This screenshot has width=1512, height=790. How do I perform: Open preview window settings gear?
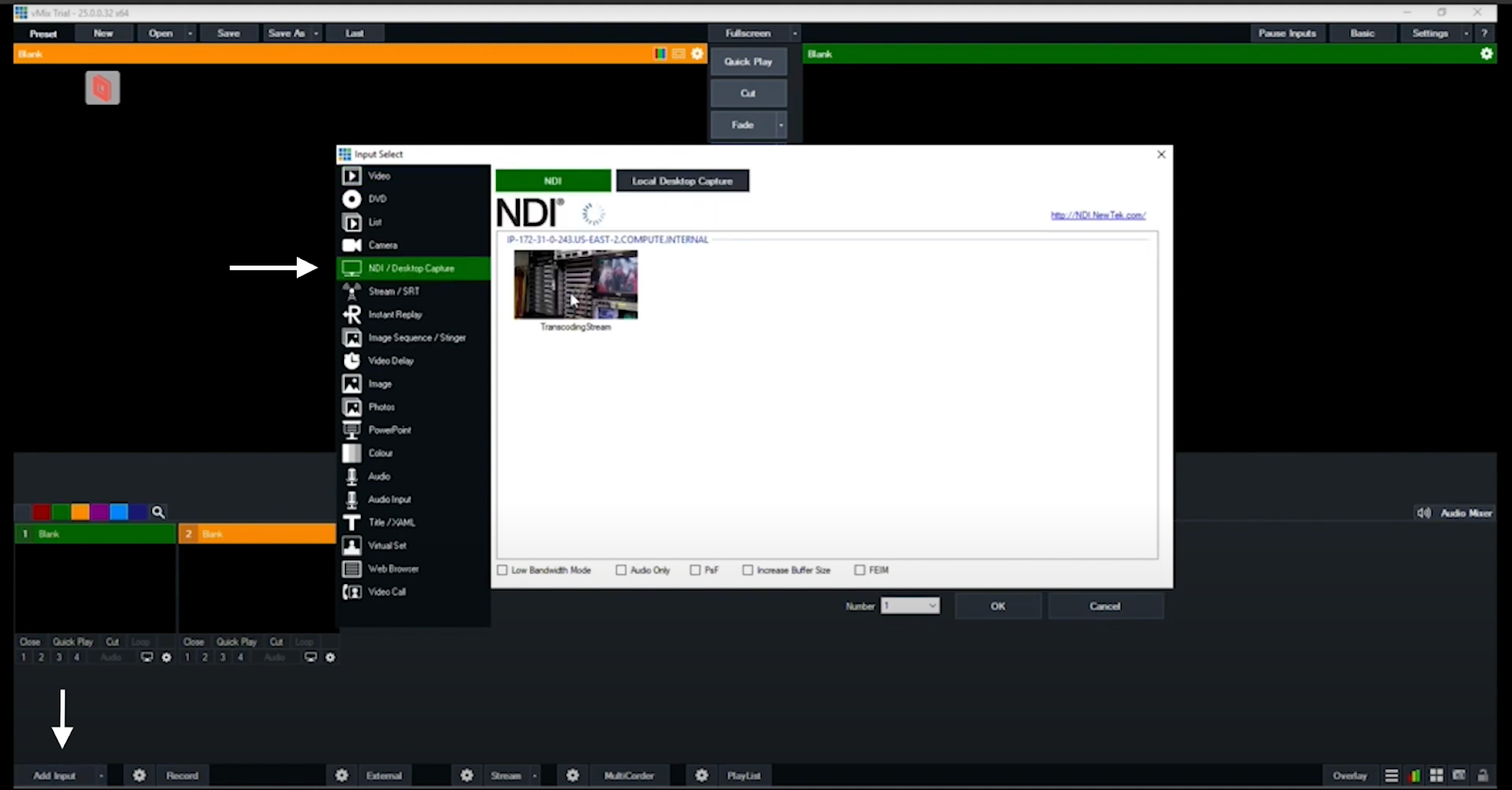pos(697,54)
